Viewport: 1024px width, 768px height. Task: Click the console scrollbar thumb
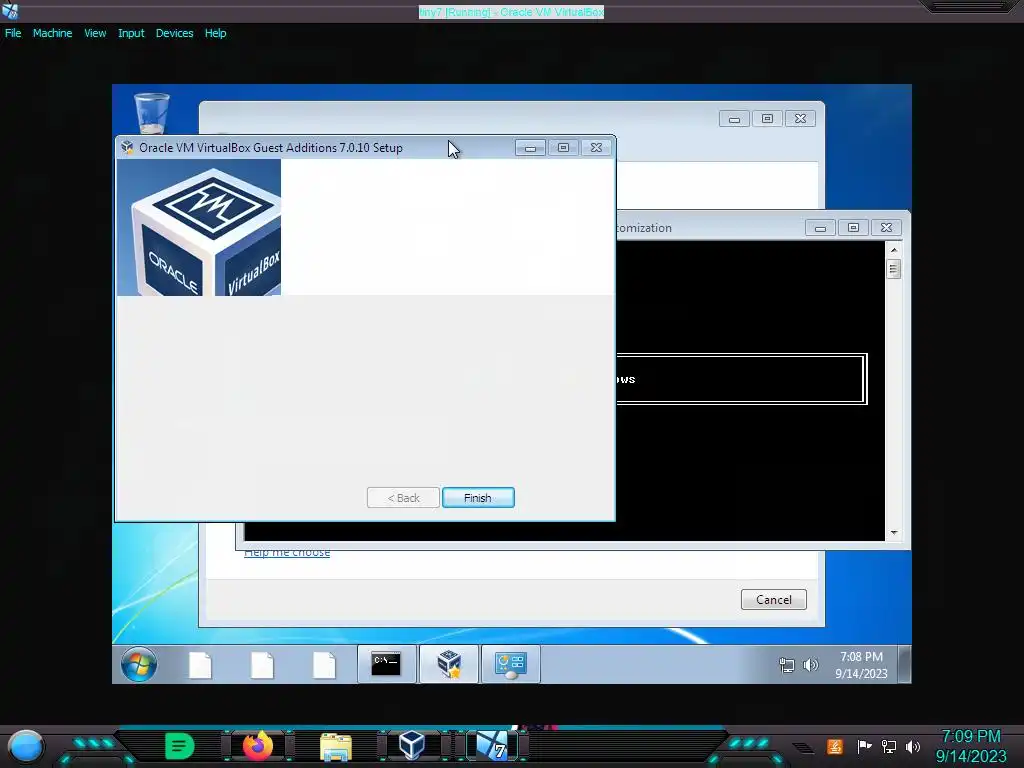894,268
